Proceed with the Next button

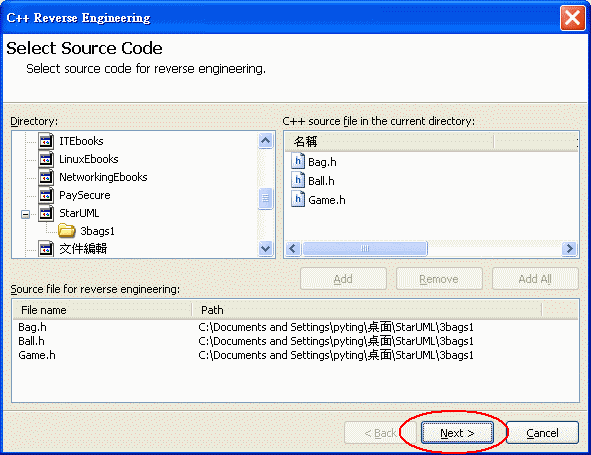click(x=457, y=433)
